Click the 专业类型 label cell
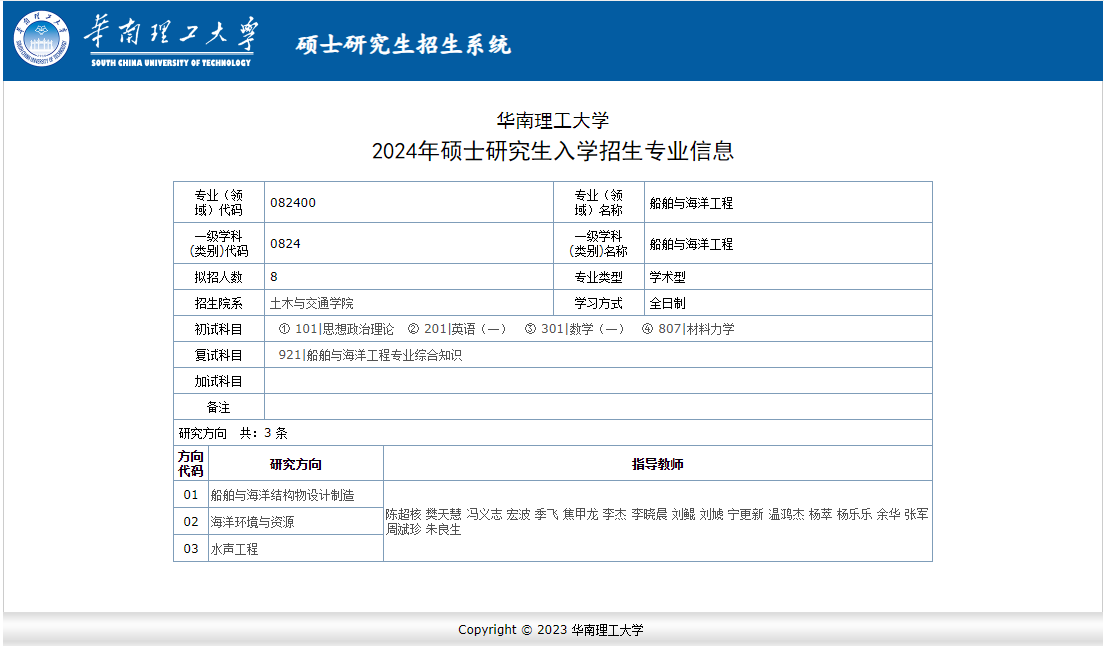1104x646 pixels. (598, 277)
